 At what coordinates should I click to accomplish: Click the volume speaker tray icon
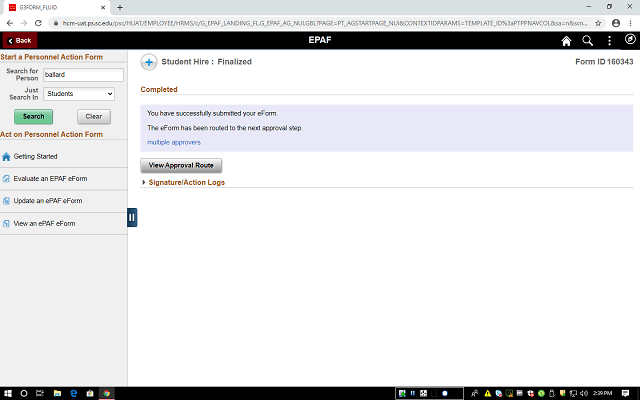pyautogui.click(x=584, y=393)
